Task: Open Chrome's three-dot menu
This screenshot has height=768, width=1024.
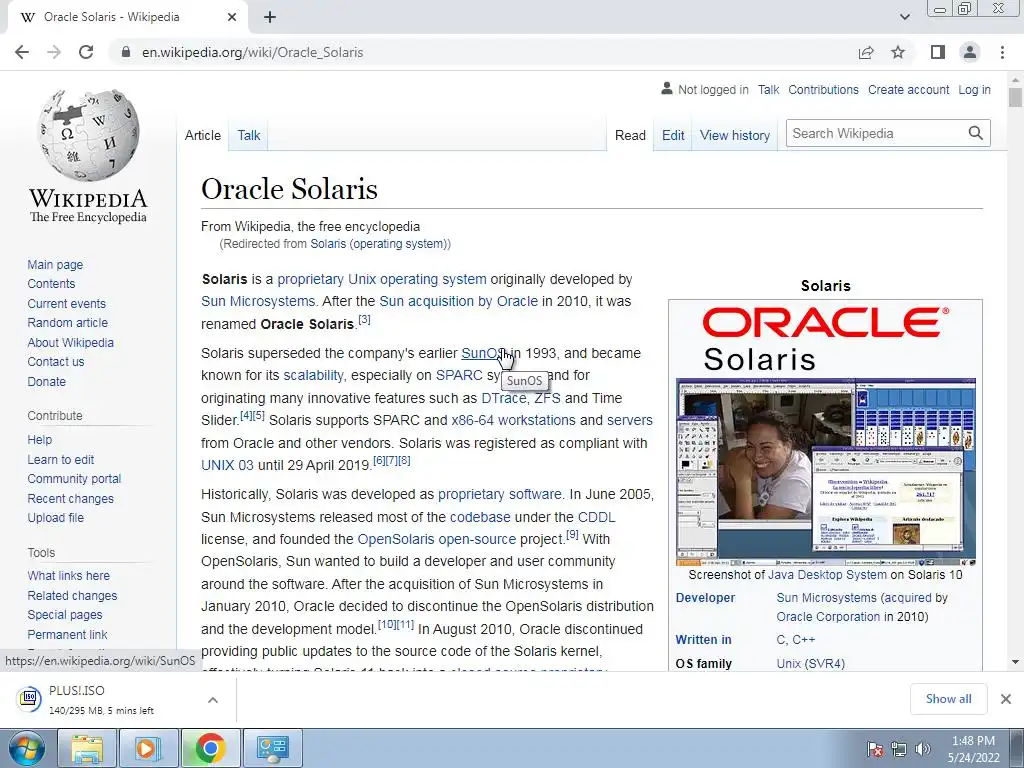Action: coord(1002,52)
